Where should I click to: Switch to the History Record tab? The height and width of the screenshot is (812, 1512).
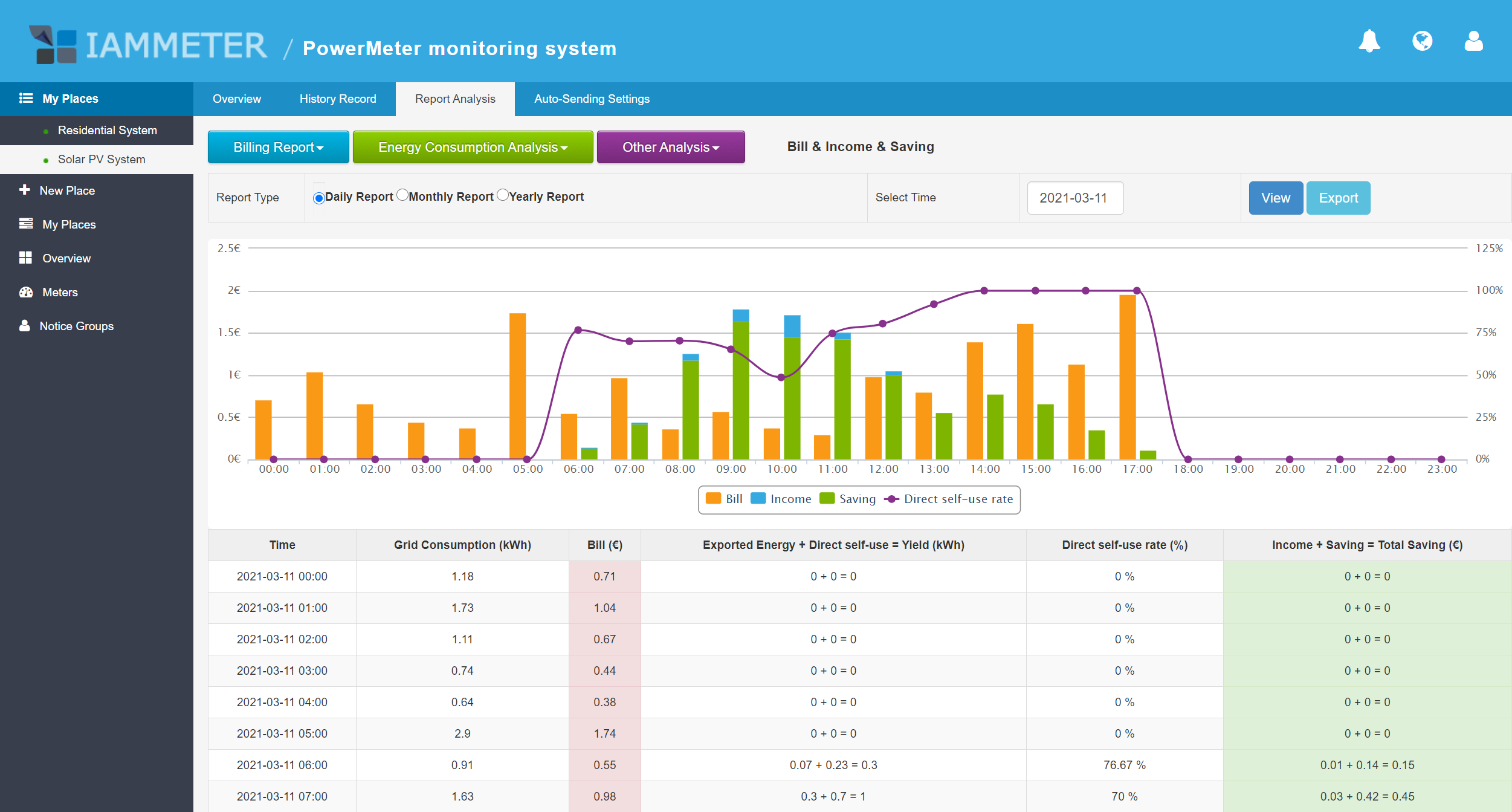pyautogui.click(x=337, y=99)
